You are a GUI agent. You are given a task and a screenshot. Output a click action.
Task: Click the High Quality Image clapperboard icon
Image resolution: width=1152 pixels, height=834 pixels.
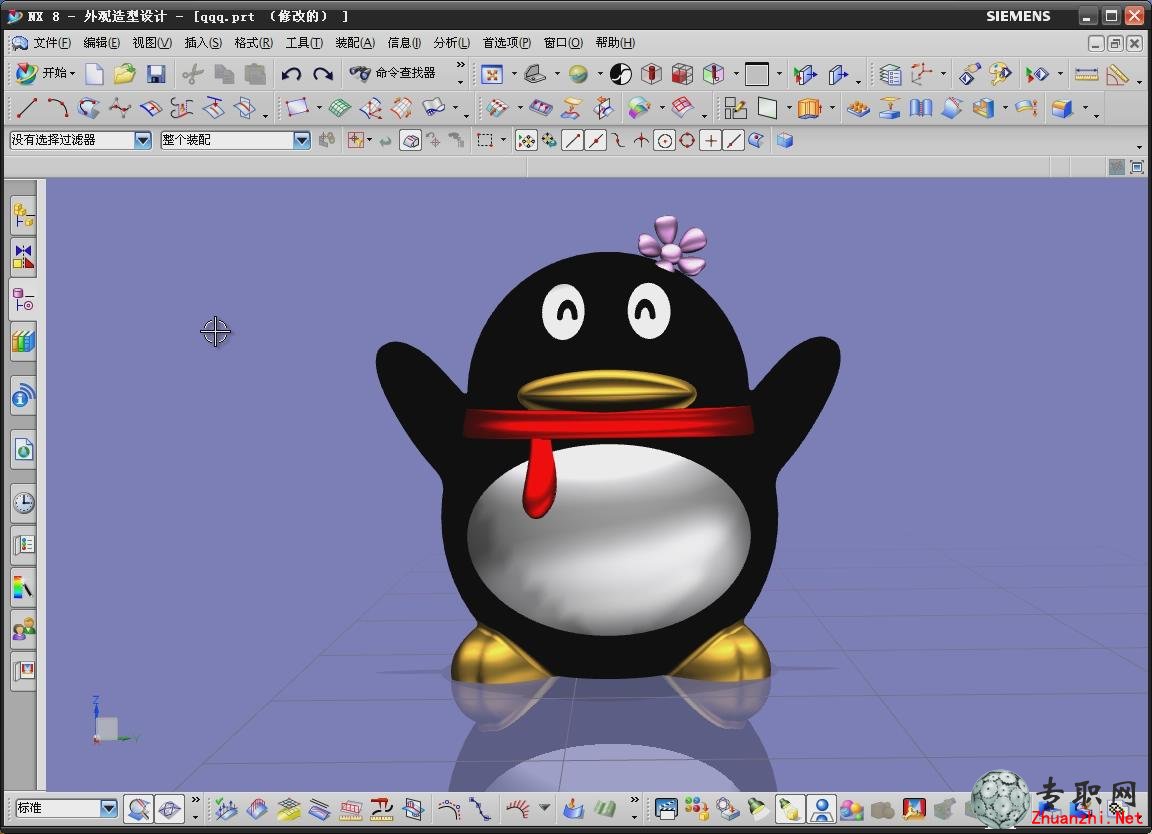666,810
